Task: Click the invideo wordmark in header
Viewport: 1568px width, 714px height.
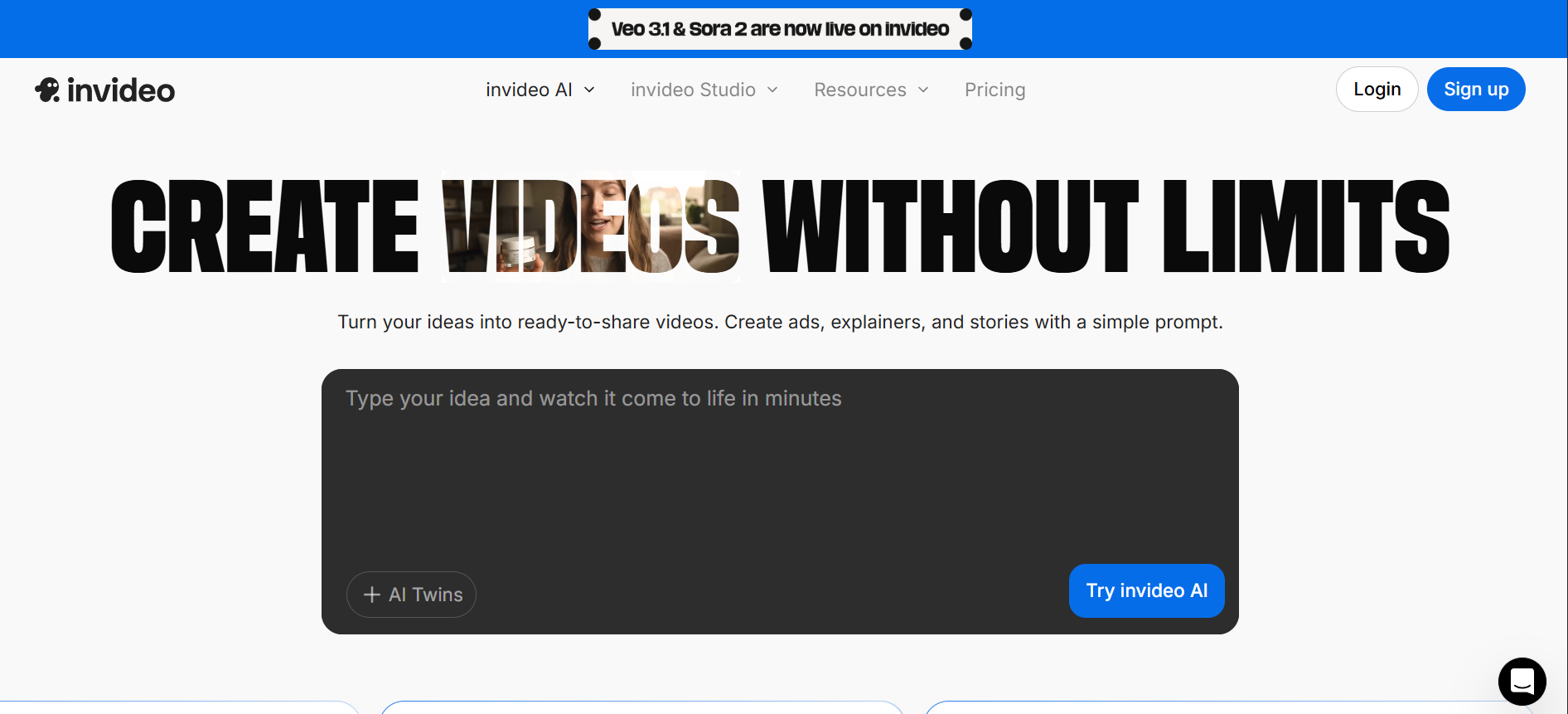Action: click(x=121, y=90)
